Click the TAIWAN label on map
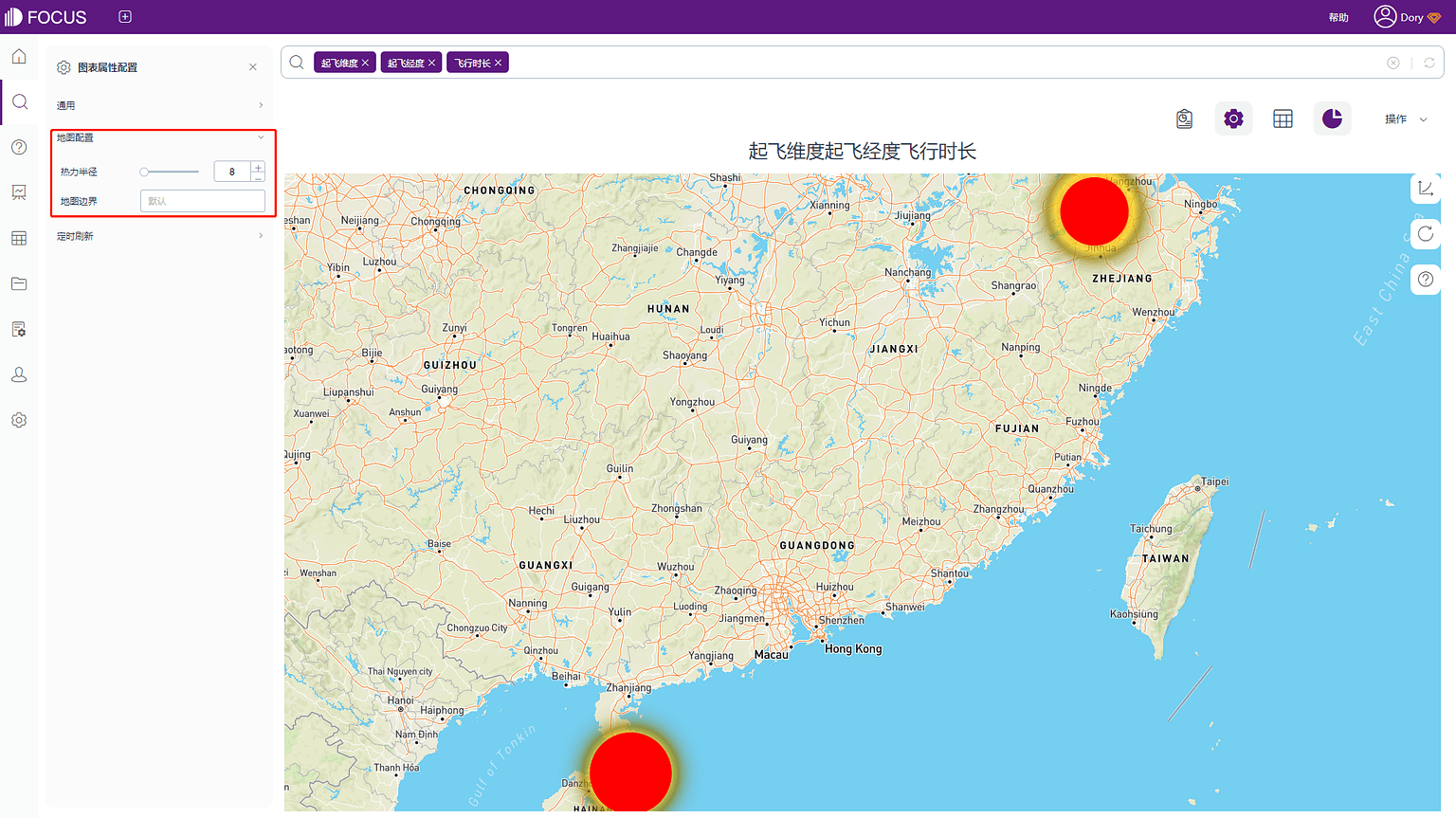Viewport: 1456px width, 818px height. coord(1165,559)
